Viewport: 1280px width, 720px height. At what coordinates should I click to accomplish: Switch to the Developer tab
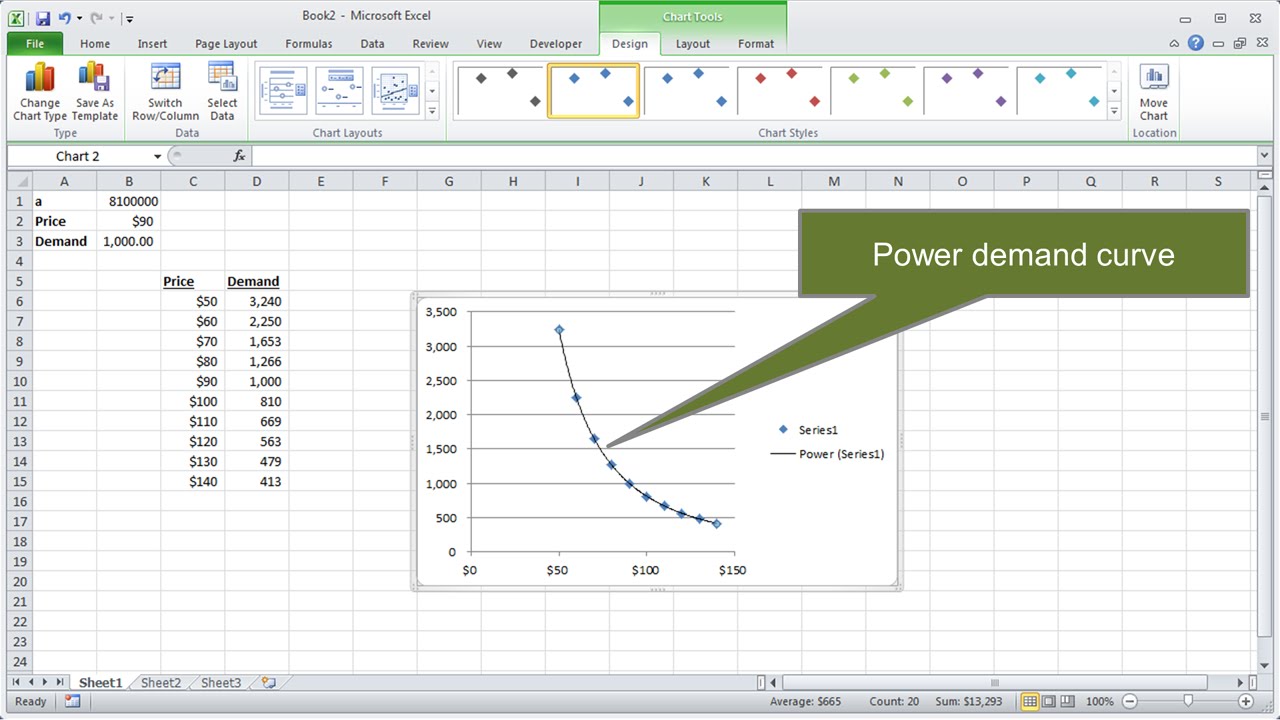coord(556,44)
